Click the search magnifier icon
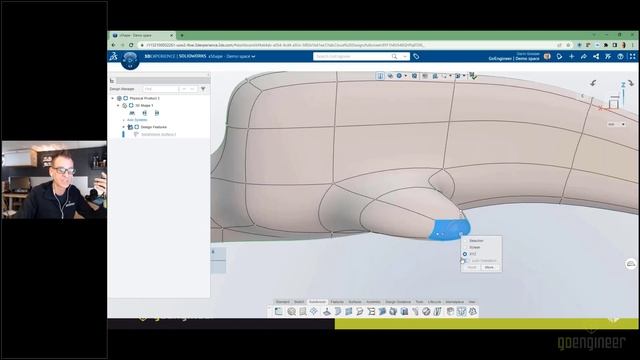This screenshot has width=640, height=360. (394, 56)
